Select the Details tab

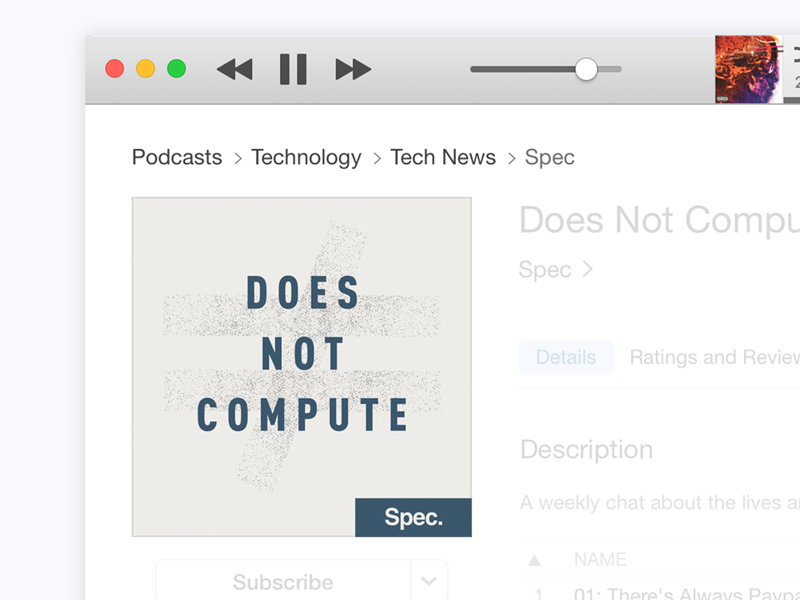coord(566,357)
